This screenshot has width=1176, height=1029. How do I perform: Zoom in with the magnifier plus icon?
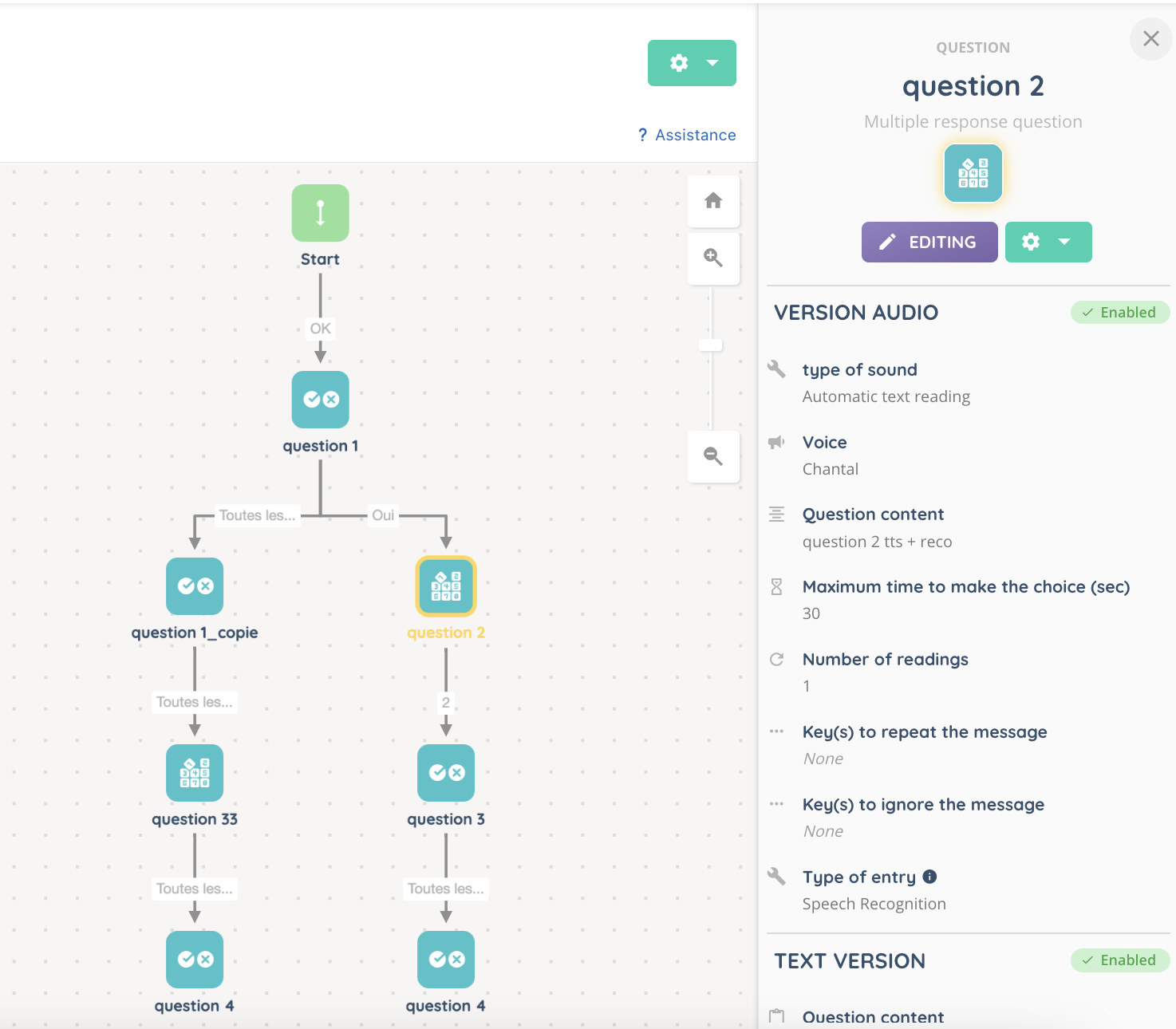tap(713, 258)
